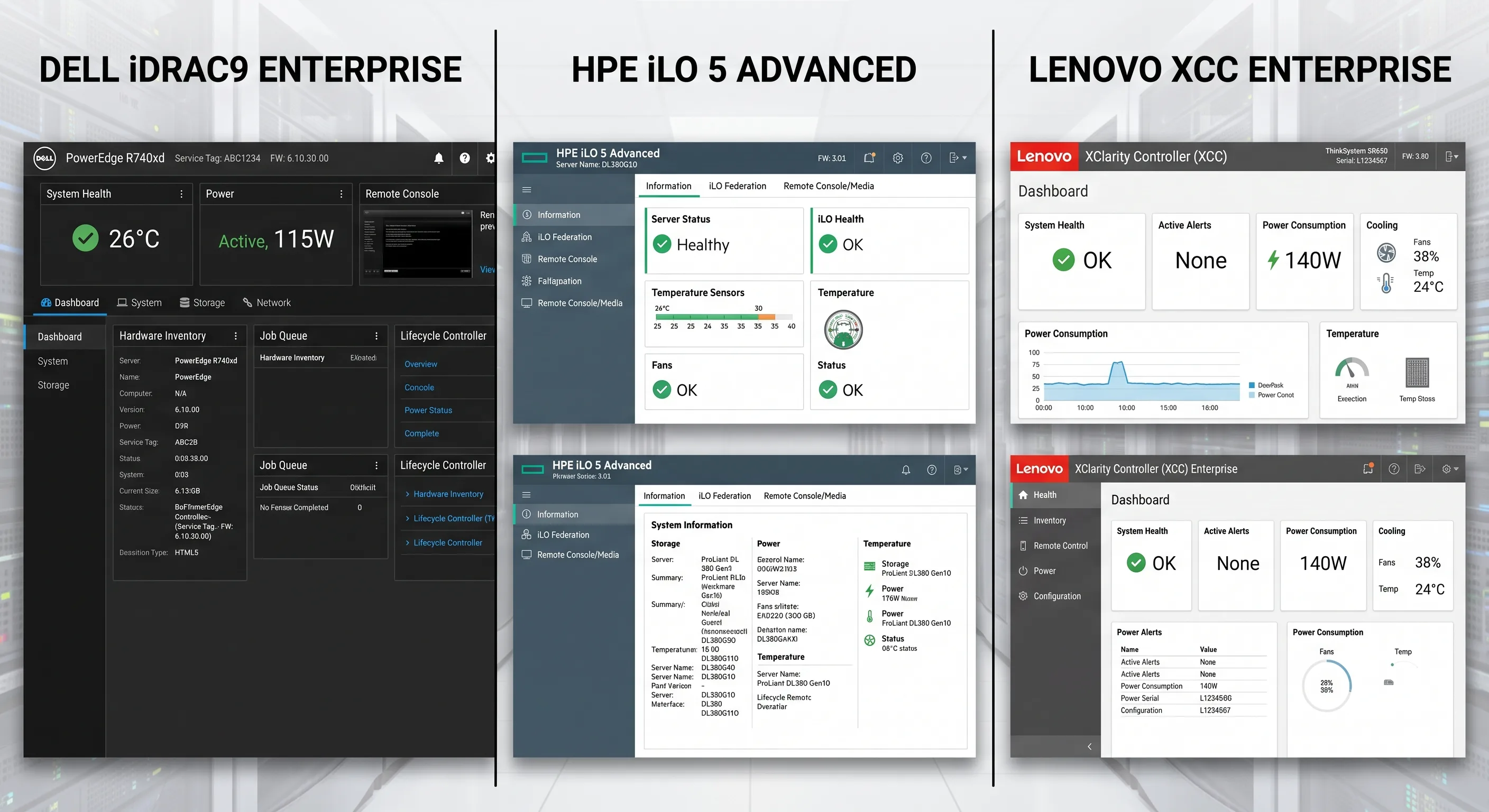Viewport: 1489px width, 812px height.
Task: Collapse the XCC sidebar with chevron
Action: click(1090, 746)
